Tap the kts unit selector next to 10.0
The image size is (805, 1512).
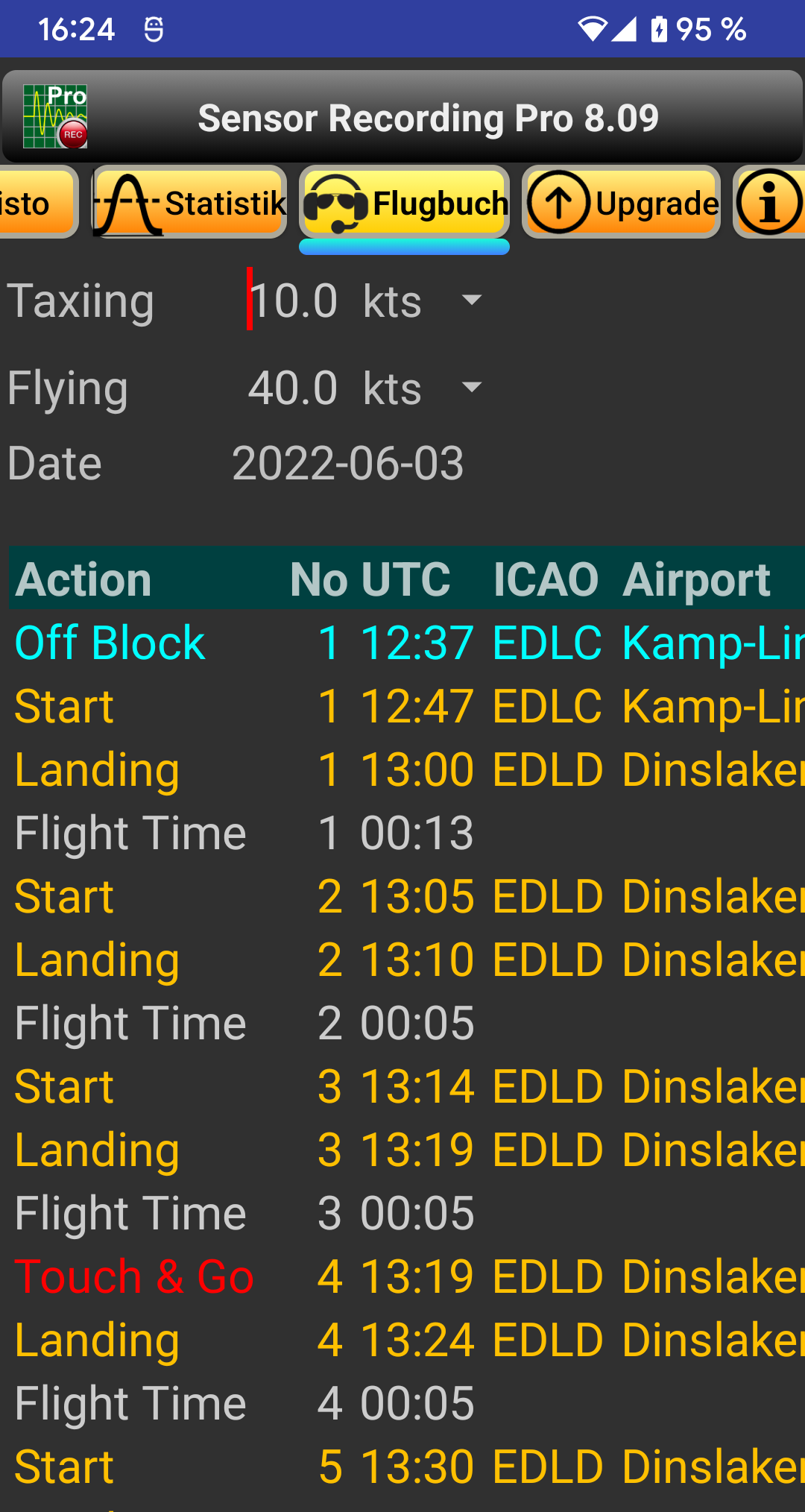pyautogui.click(x=391, y=300)
